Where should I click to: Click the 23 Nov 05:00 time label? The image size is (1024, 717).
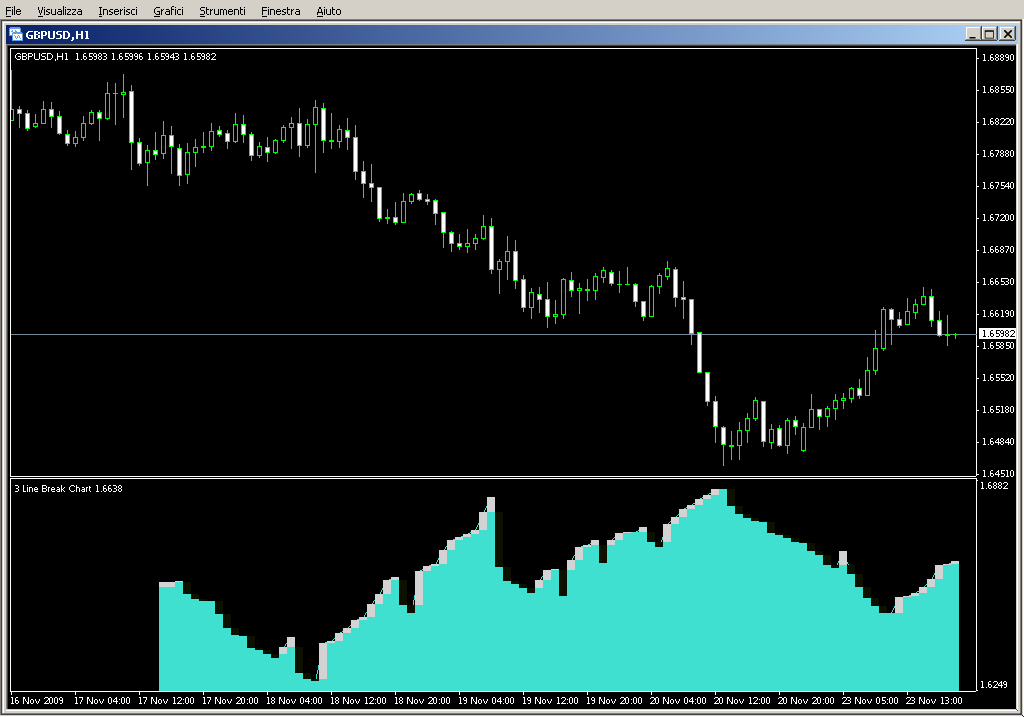click(870, 701)
